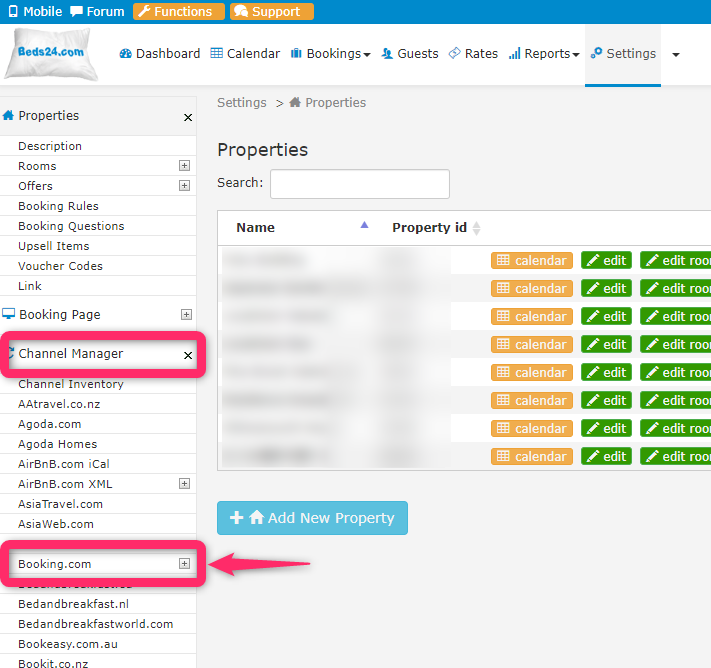Viewport: 711px width, 668px height.
Task: Open AirBnB.com XML channel
Action: tap(65, 484)
